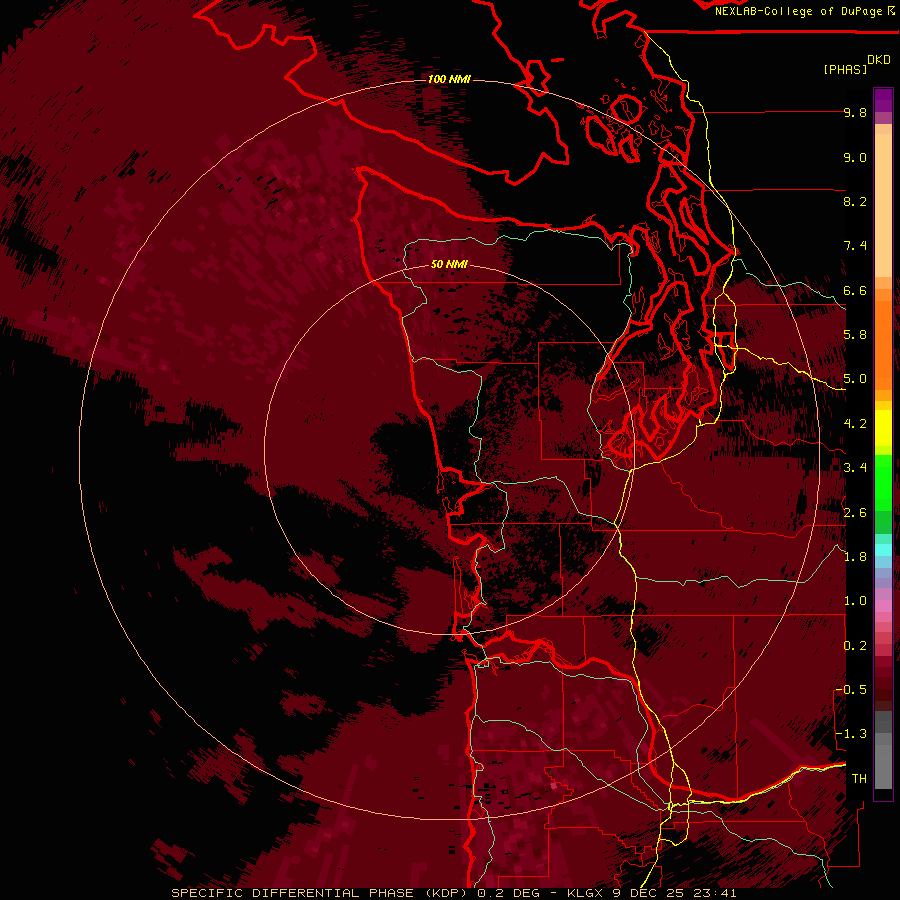This screenshot has width=900, height=900.
Task: Click the KLGX 9 DEC 25 23:41 timestamp
Action: coord(651,893)
